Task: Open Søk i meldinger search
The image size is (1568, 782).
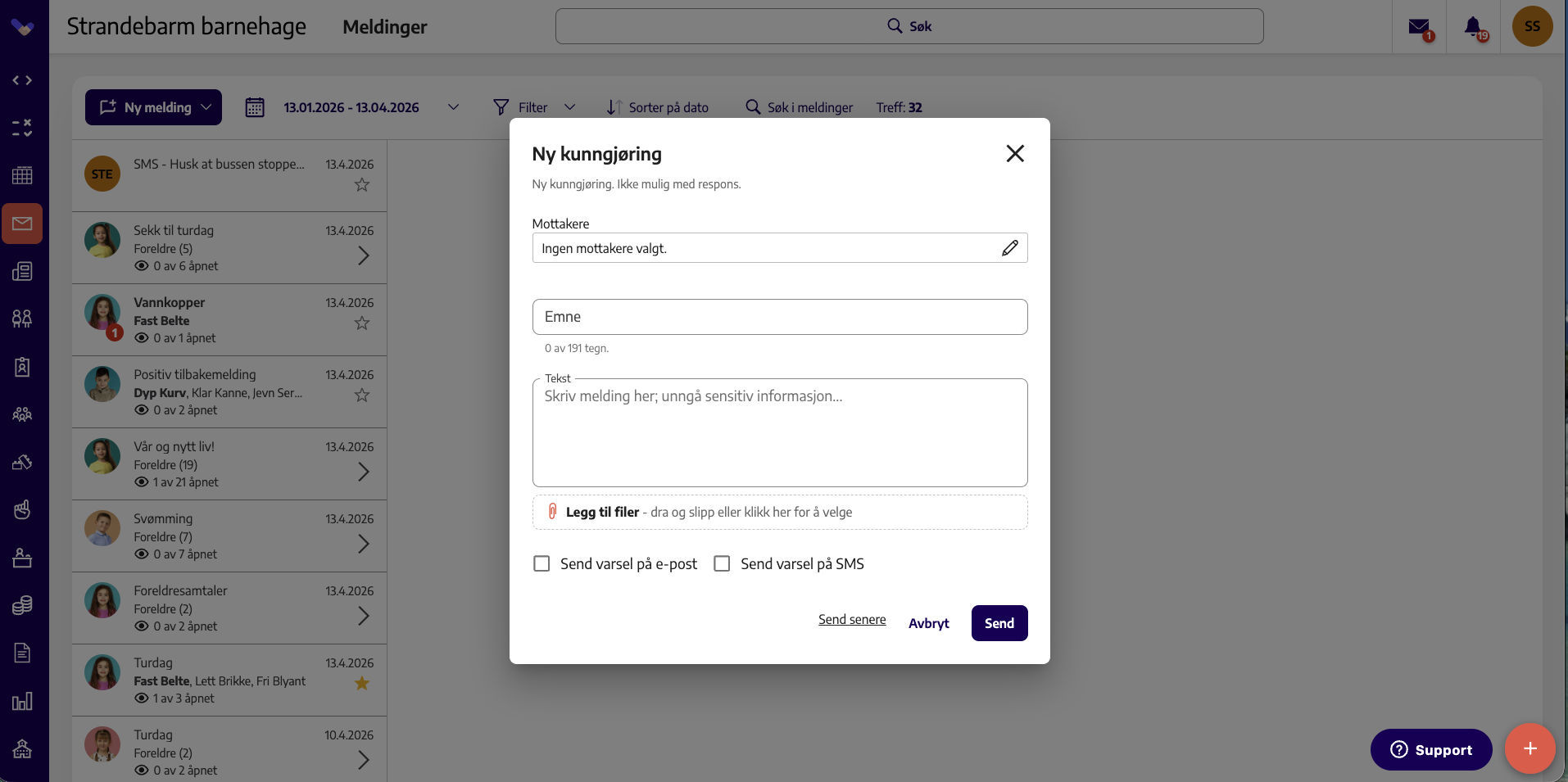Action: (799, 107)
